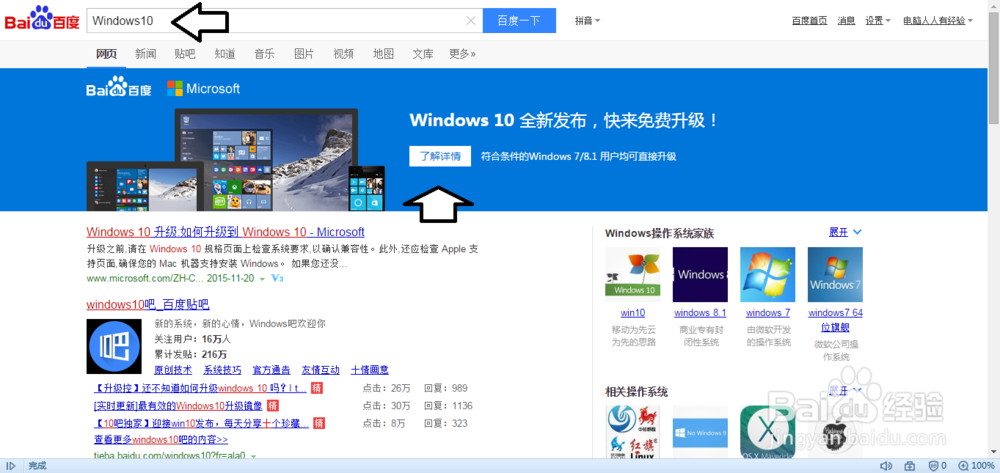Click the Windows 10 devices banner image
The height and width of the screenshot is (473, 1000).
click(x=236, y=159)
